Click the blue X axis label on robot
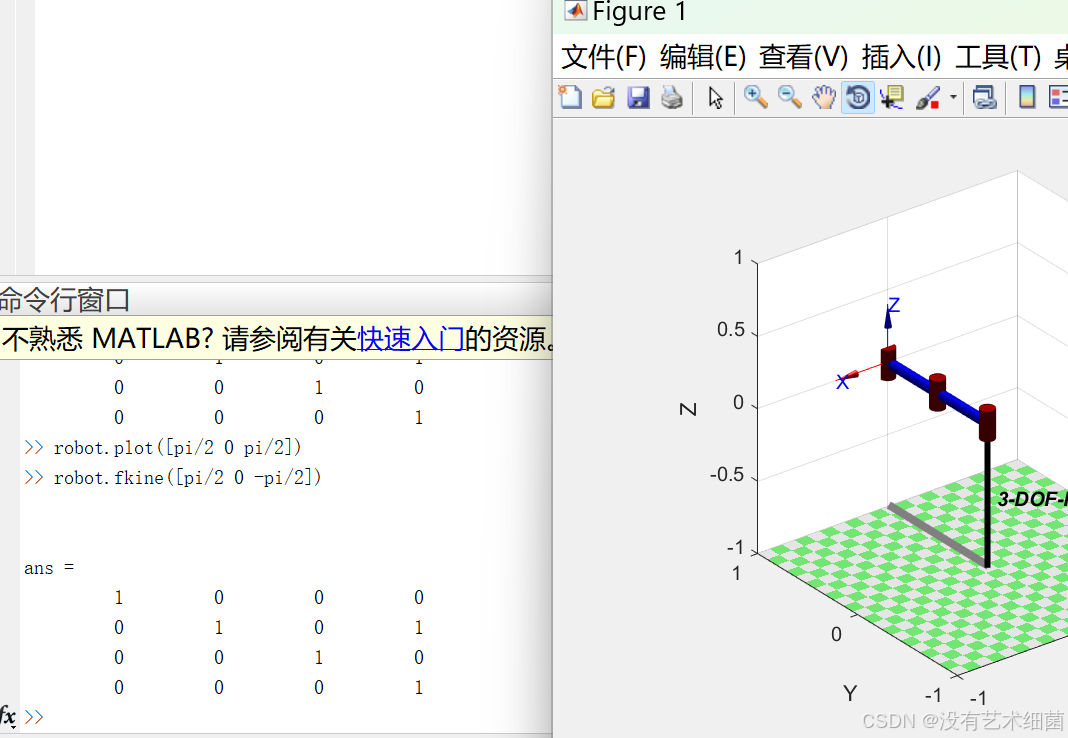This screenshot has height=738, width=1068. click(x=843, y=382)
